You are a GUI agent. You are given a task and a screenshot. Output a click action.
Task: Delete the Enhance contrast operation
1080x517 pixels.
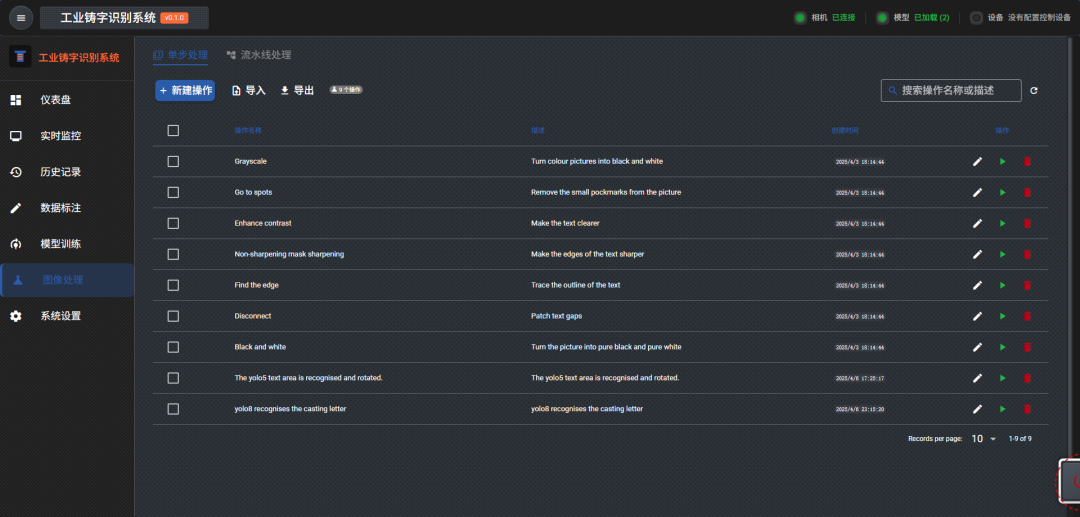(x=1027, y=223)
